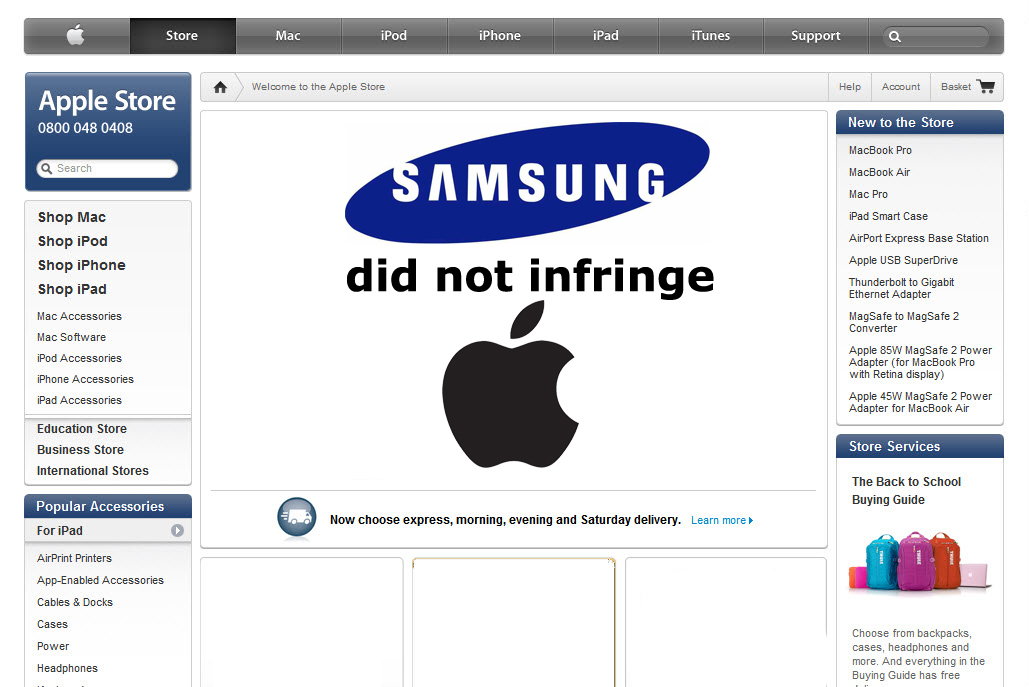This screenshot has height=687, width=1029.
Task: Click the Apple logo in the navigation bar
Action: point(76,35)
